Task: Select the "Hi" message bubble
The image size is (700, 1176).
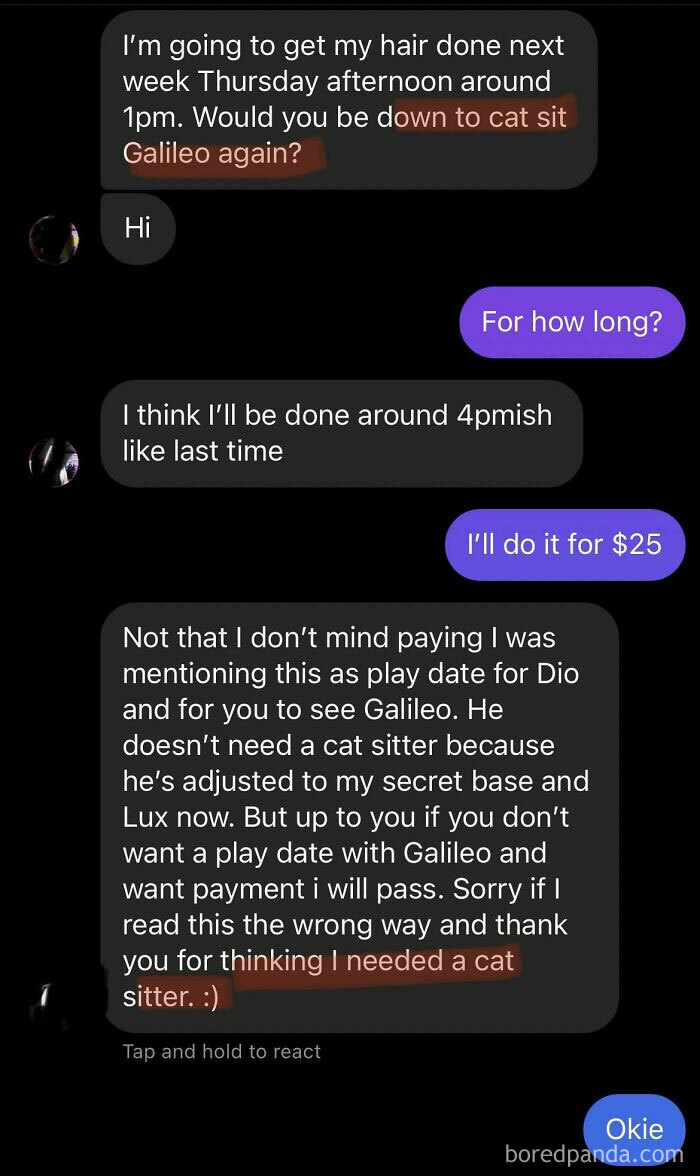Action: click(x=138, y=228)
